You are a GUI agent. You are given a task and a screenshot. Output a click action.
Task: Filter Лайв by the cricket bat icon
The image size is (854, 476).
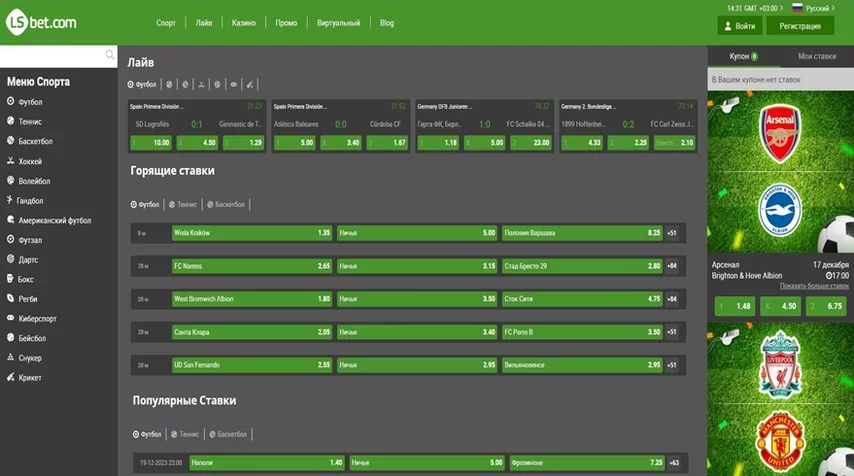(x=250, y=84)
